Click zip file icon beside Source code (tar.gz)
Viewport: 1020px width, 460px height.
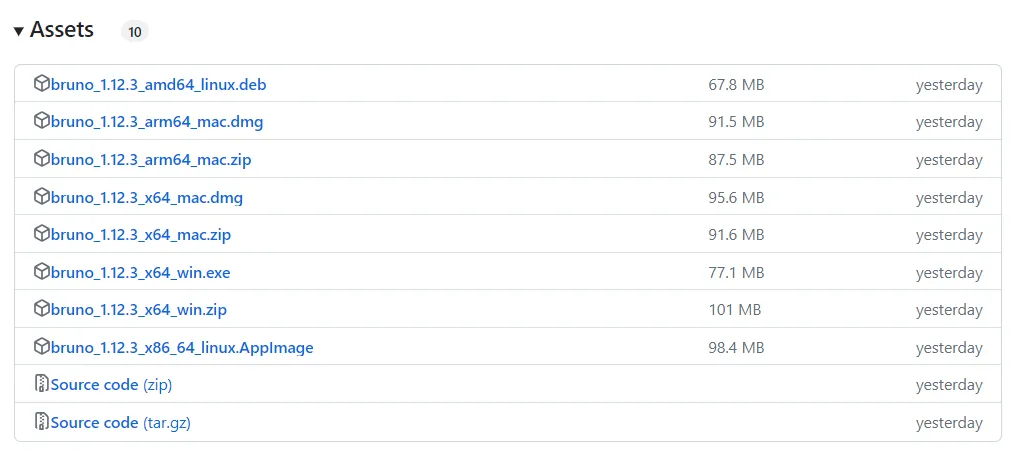click(42, 422)
